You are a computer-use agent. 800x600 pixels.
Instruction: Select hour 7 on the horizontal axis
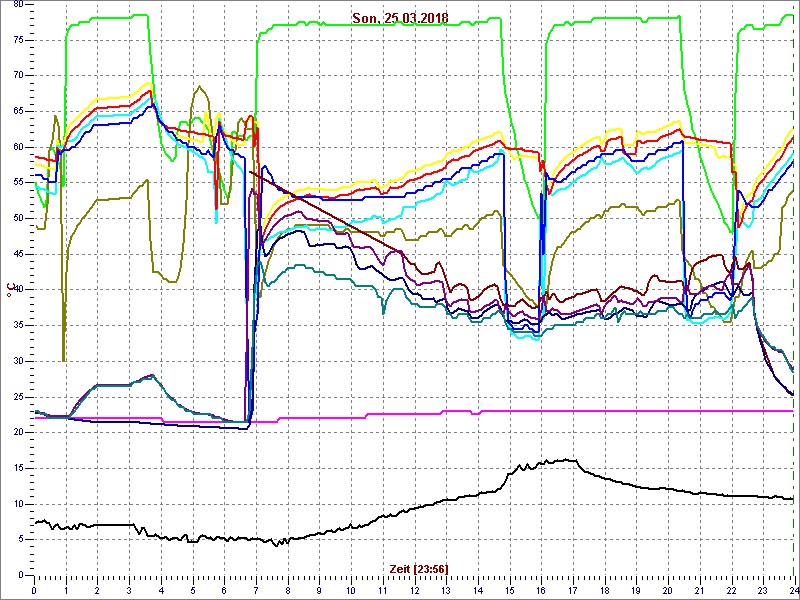256,590
